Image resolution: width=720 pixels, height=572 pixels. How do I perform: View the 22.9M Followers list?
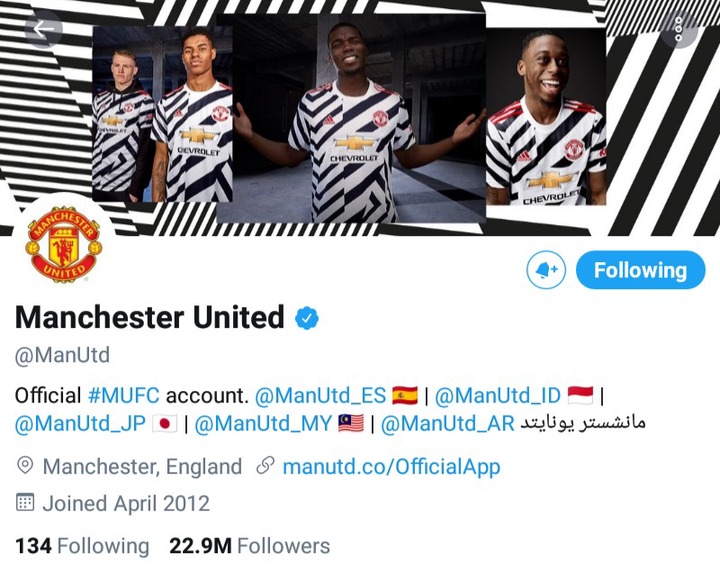(249, 546)
